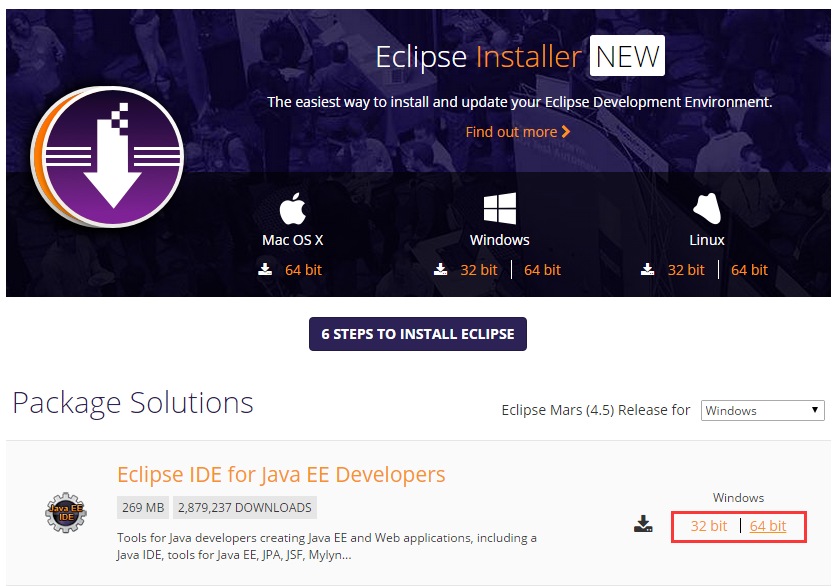Open Eclipse IDE for Java EE Developers title
The width and height of the screenshot is (836, 586).
281,475
